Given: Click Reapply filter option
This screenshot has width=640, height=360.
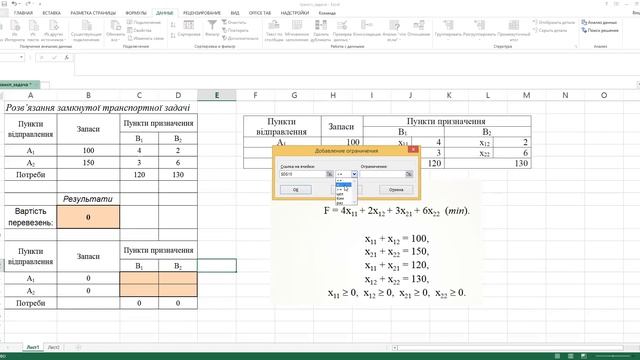Looking at the screenshot, I should pyautogui.click(x=235, y=31).
